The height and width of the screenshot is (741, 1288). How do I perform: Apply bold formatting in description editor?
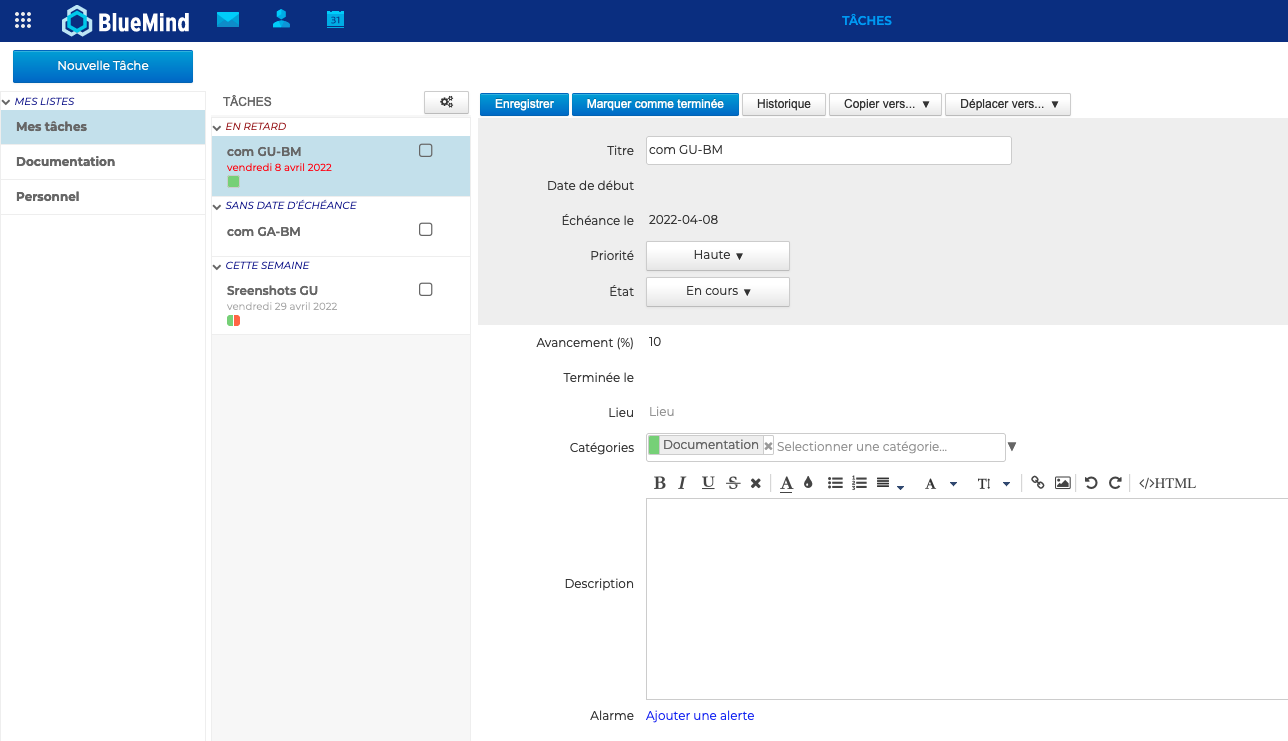click(659, 483)
